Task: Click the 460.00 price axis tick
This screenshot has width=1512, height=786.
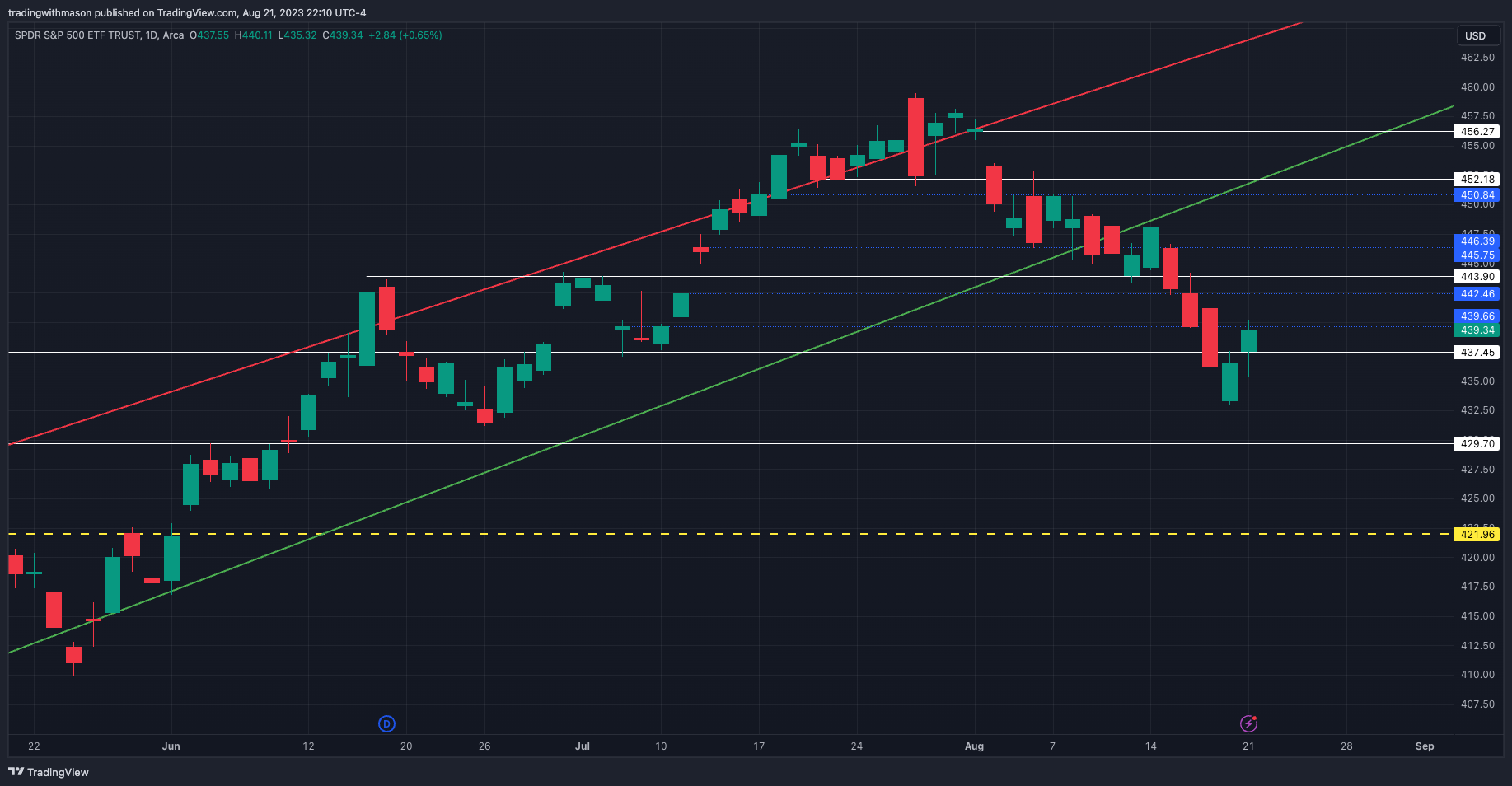Action: coord(1477,87)
